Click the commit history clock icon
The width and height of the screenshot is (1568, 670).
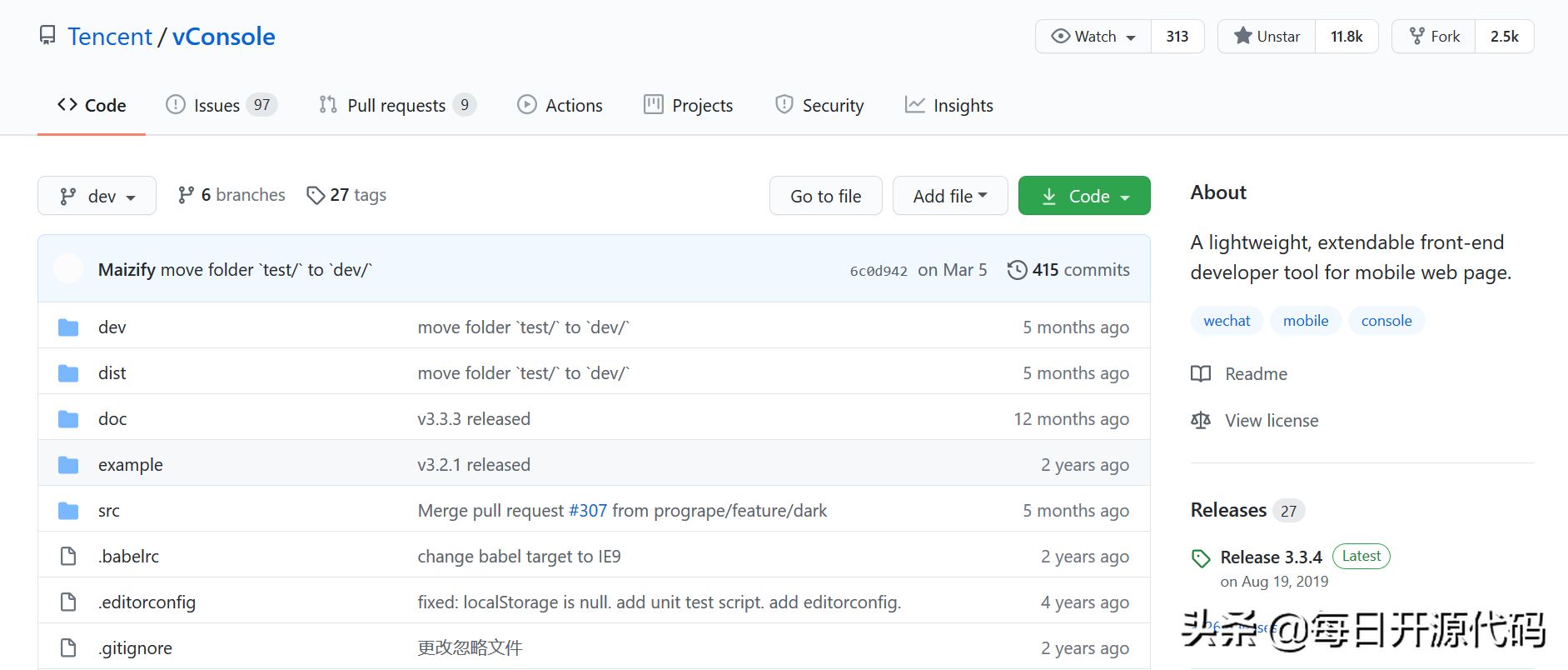tap(1017, 270)
